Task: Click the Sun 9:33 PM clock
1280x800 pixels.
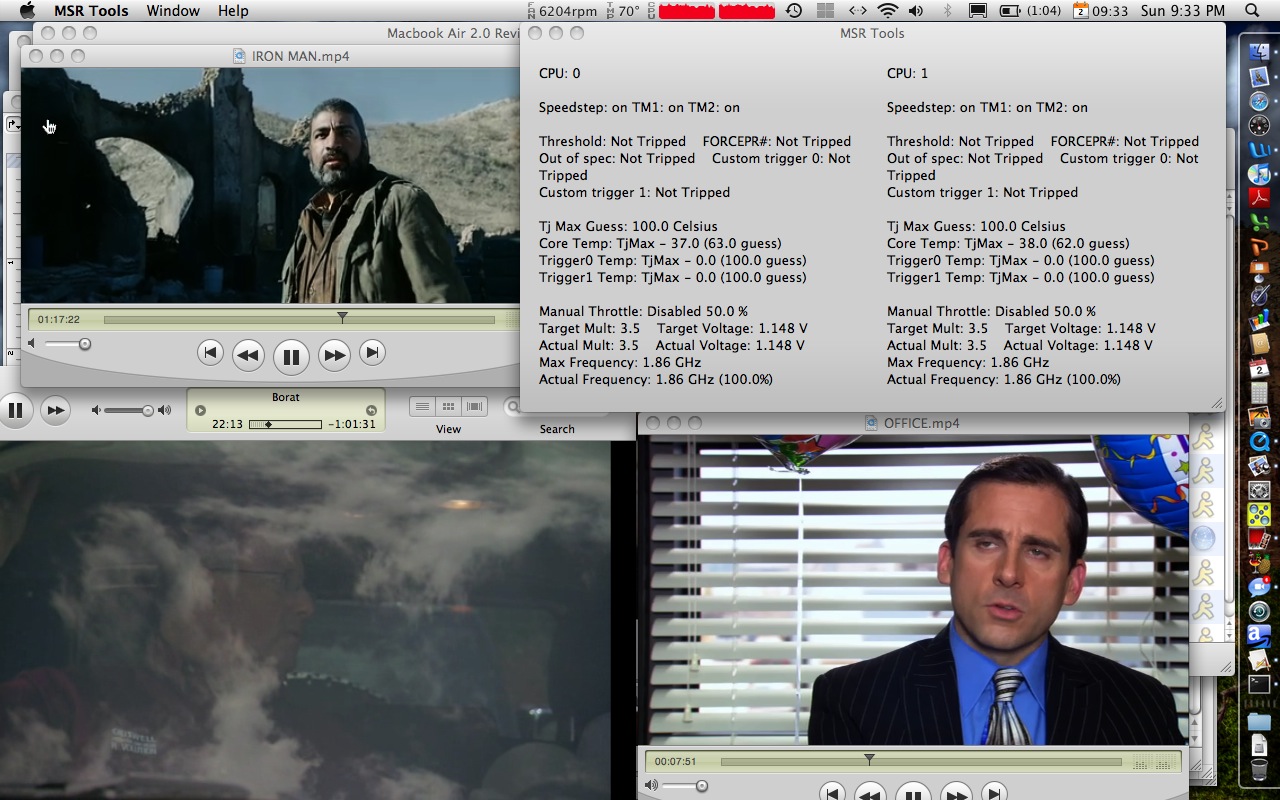Action: coord(1182,11)
